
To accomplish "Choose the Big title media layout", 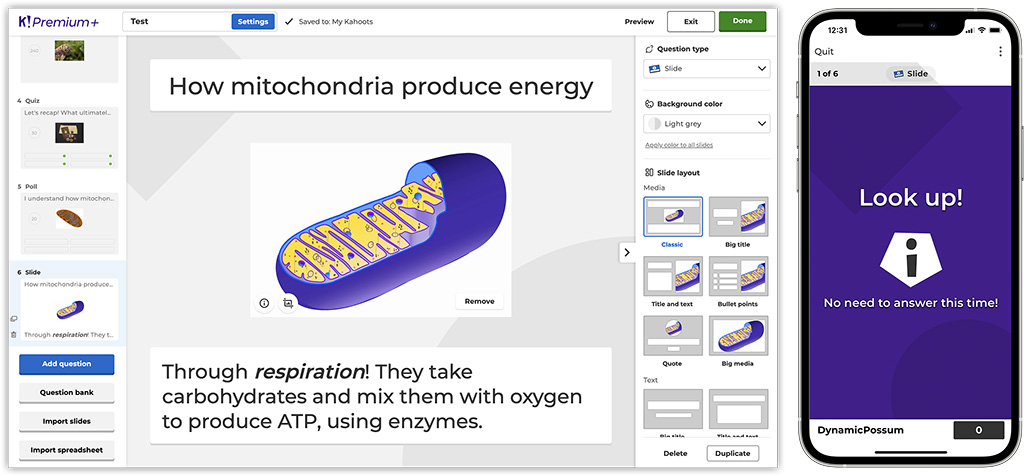I will point(739,216).
